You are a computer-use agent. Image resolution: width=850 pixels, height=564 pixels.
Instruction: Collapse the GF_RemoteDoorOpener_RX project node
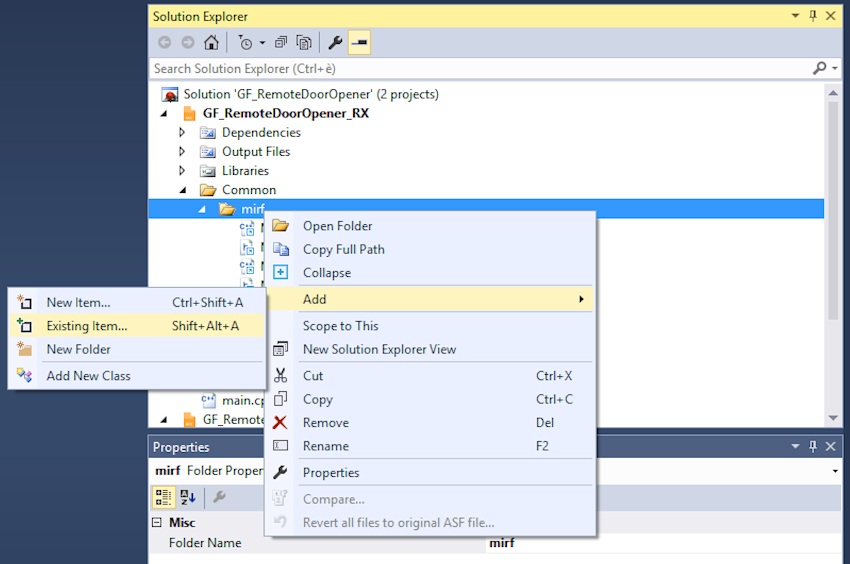(164, 113)
